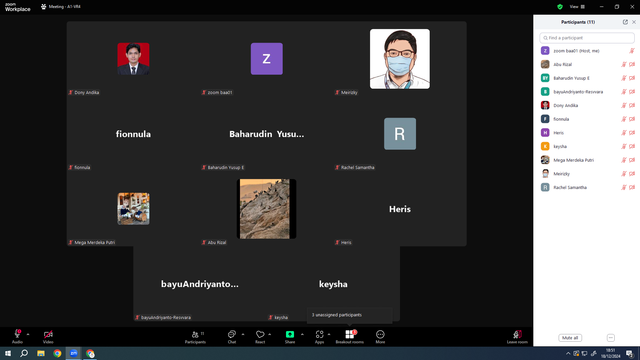Toggle keysha's video-off camera icon
Screen dimensions: 640x360
(x=632, y=146)
